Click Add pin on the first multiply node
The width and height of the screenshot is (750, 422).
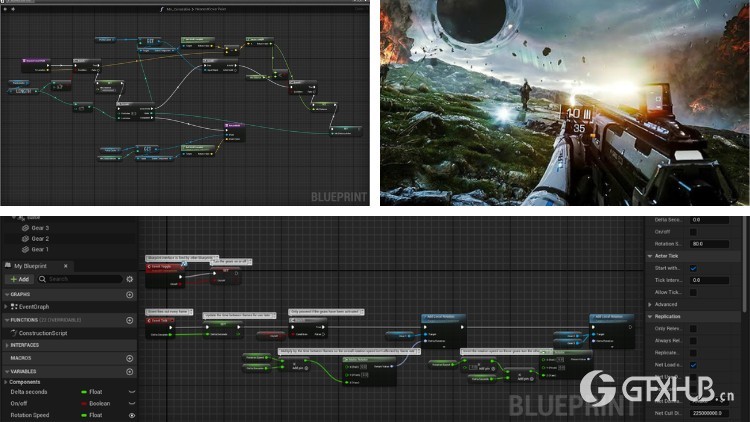click(300, 368)
